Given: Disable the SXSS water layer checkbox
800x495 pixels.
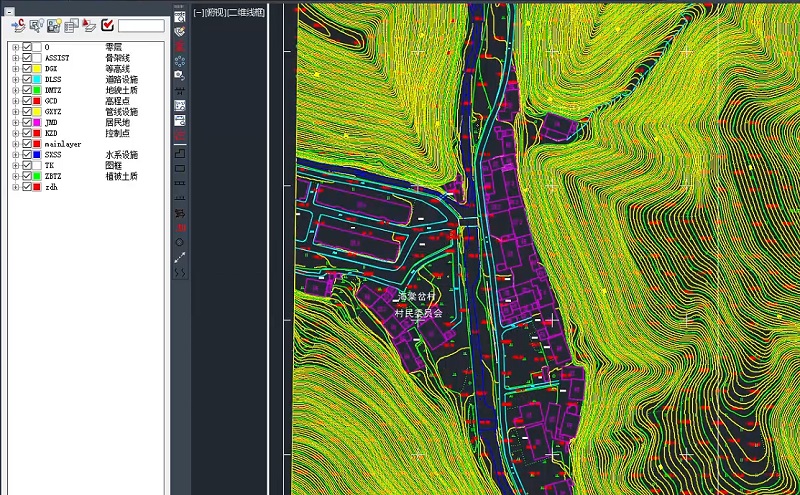Looking at the screenshot, I should click(27, 155).
